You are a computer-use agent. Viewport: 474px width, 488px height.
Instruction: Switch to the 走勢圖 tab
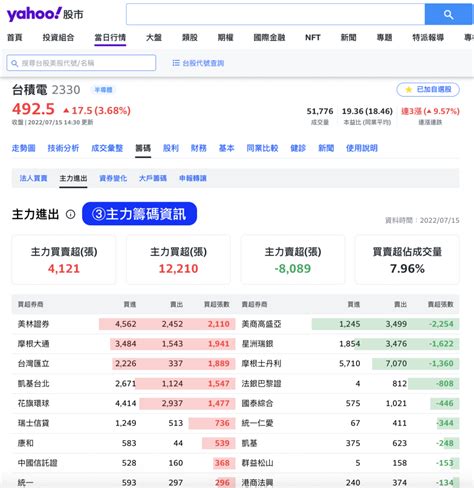point(24,148)
